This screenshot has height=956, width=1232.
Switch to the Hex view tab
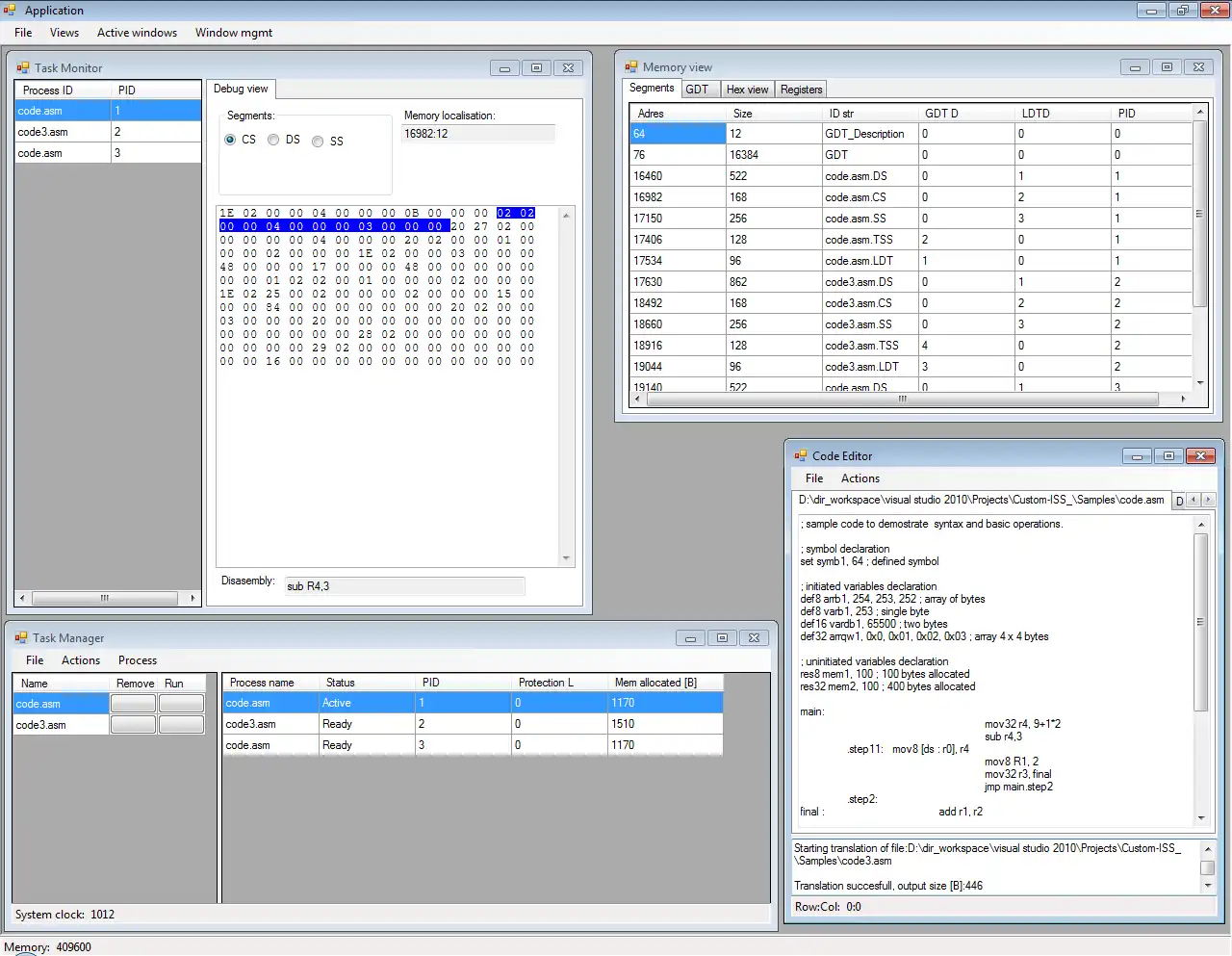coord(747,90)
